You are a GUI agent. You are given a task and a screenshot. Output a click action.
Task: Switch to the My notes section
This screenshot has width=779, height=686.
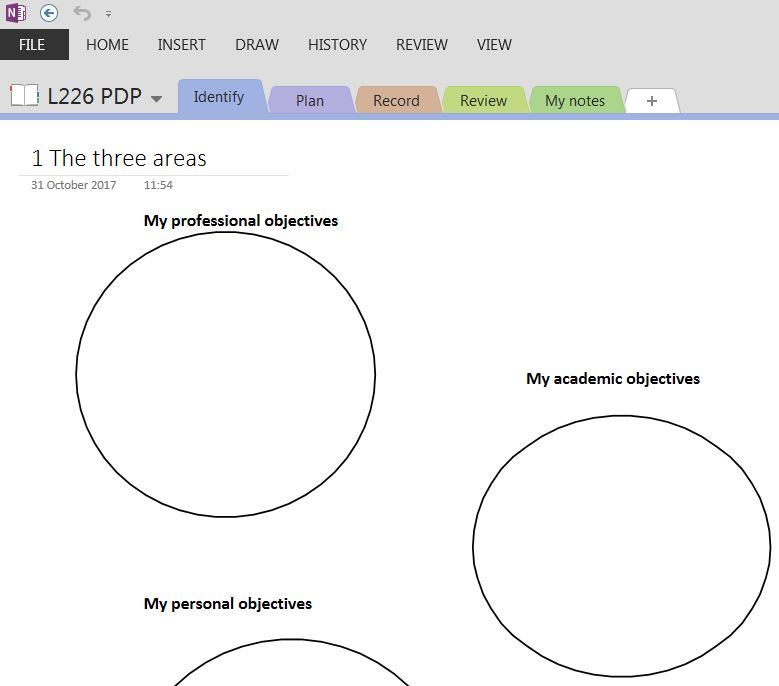(x=575, y=100)
